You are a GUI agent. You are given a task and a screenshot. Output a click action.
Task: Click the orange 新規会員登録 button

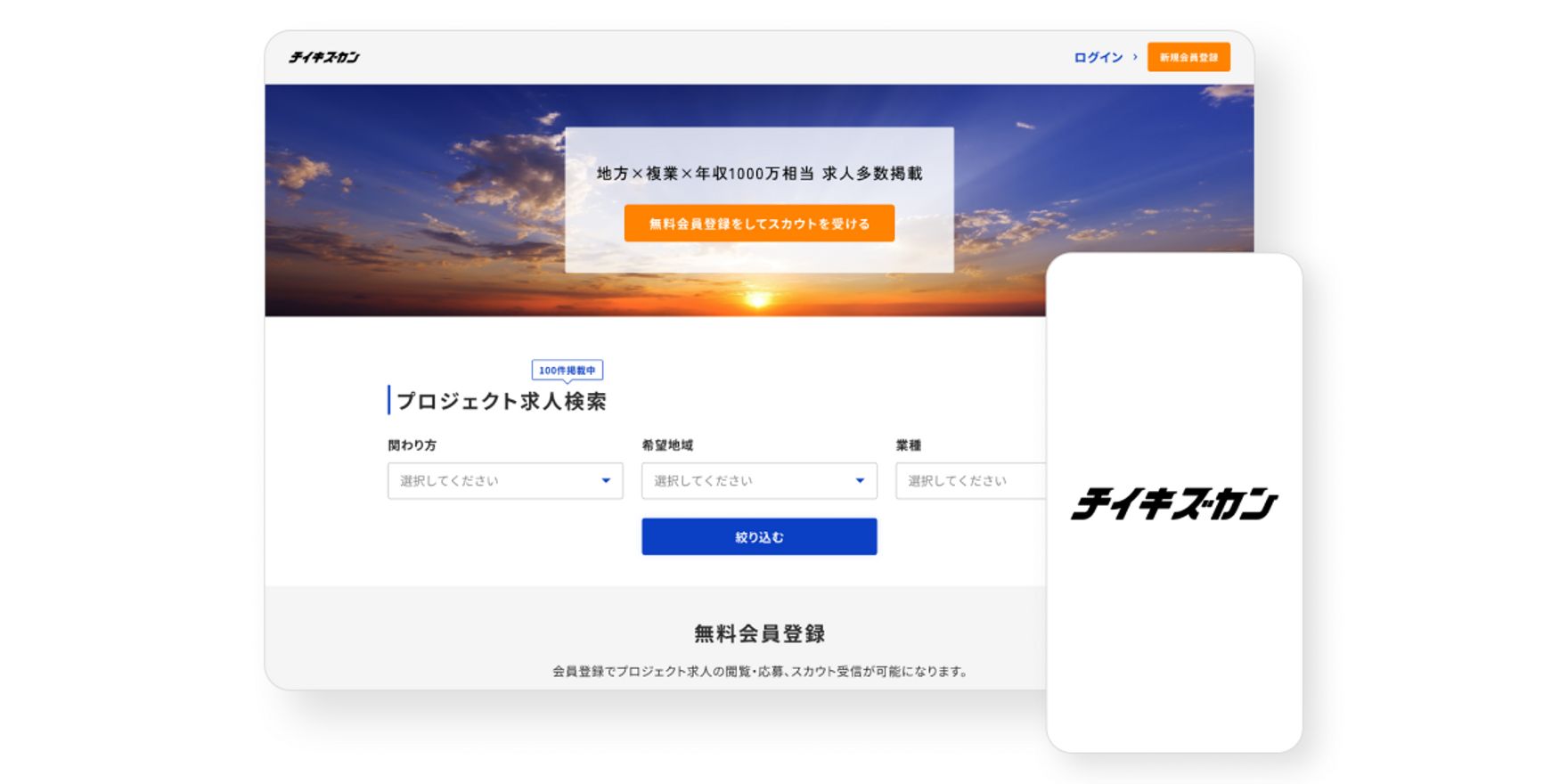coord(1188,57)
